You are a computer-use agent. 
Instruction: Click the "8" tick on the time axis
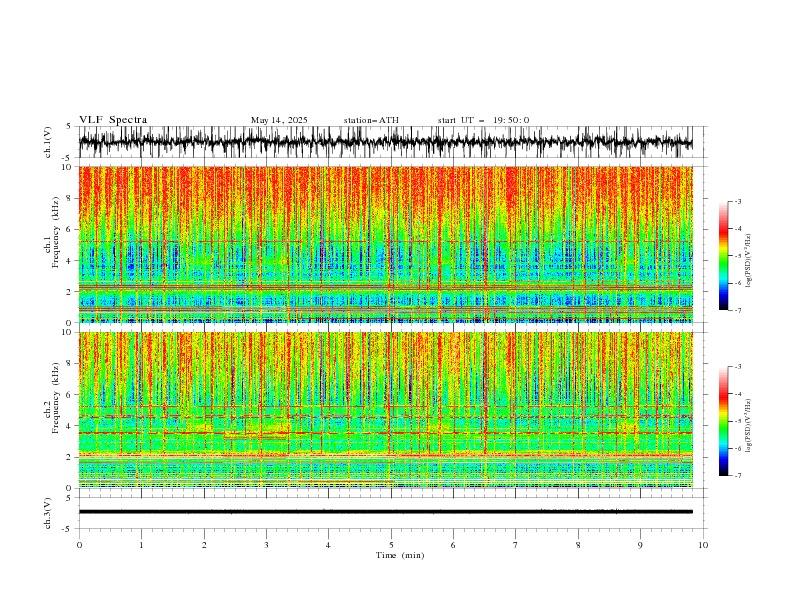[x=578, y=545]
